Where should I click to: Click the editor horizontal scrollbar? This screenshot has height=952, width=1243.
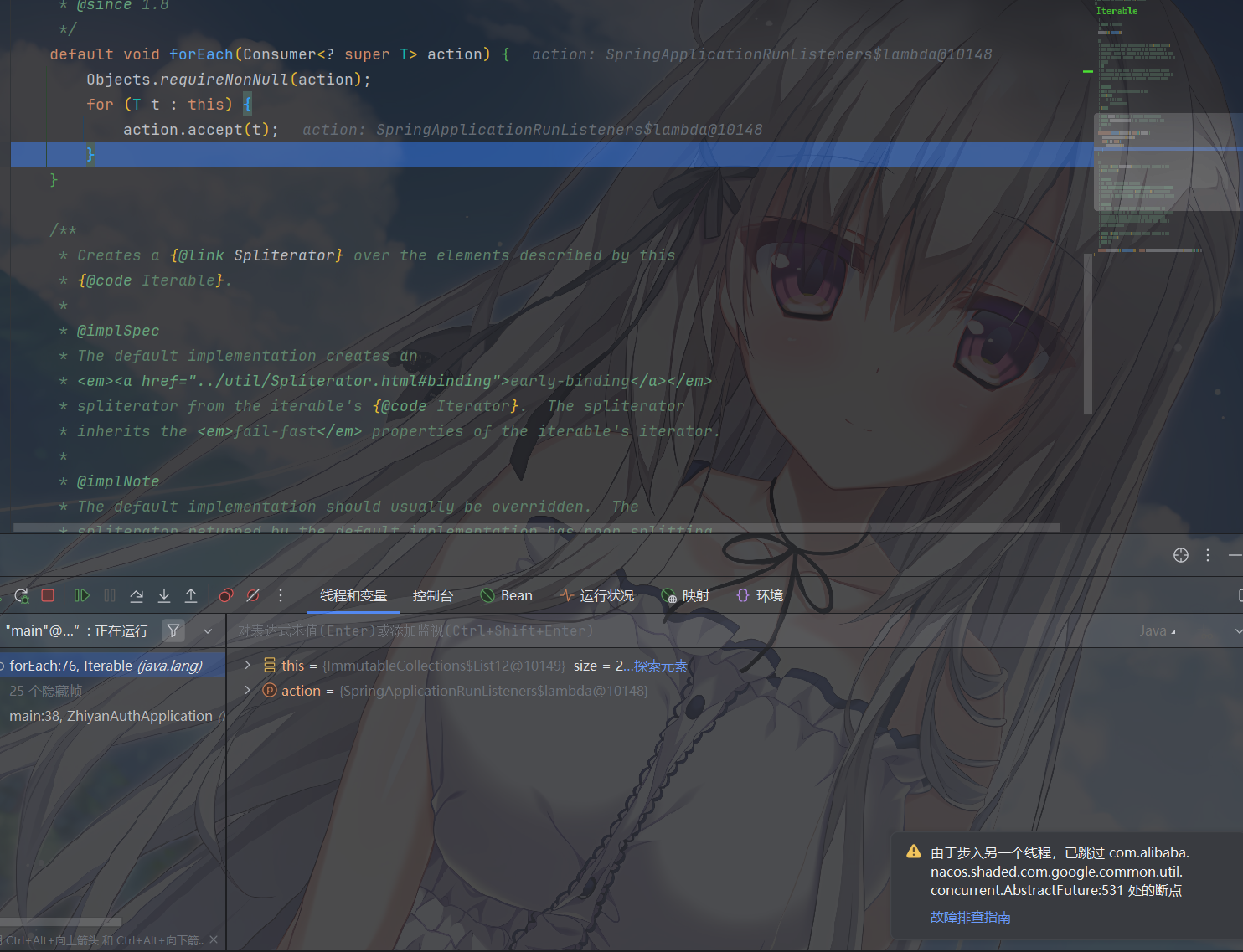pyautogui.click(x=536, y=527)
